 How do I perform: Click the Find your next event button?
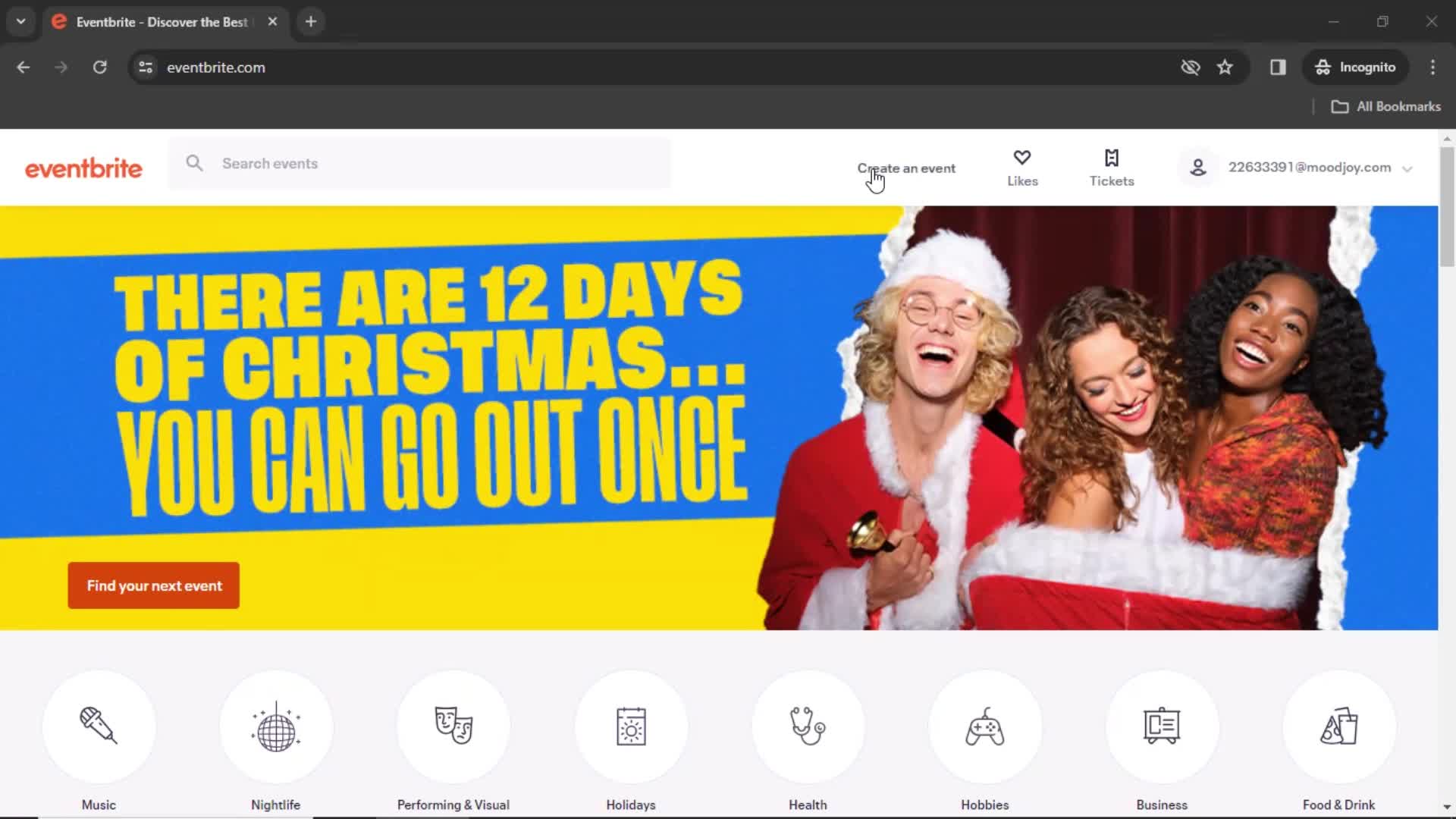pos(153,585)
